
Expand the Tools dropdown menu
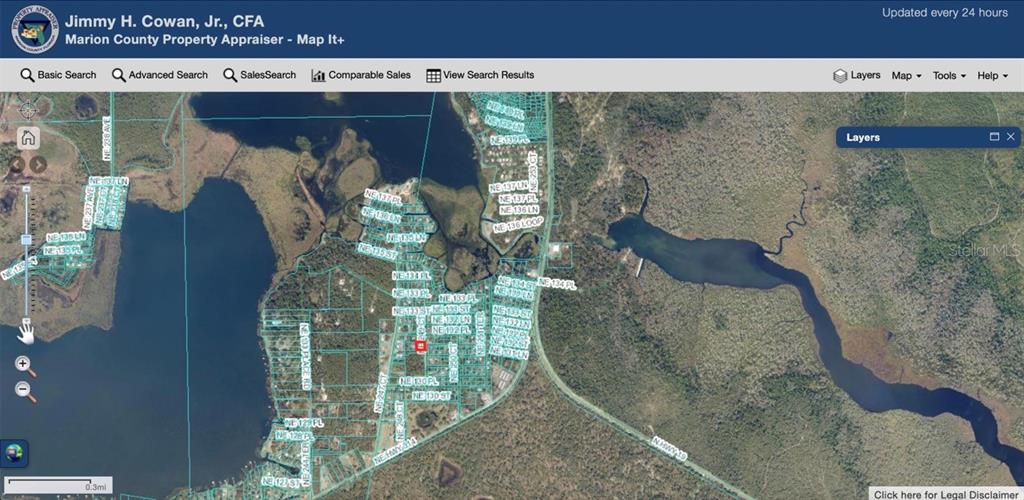tap(949, 76)
